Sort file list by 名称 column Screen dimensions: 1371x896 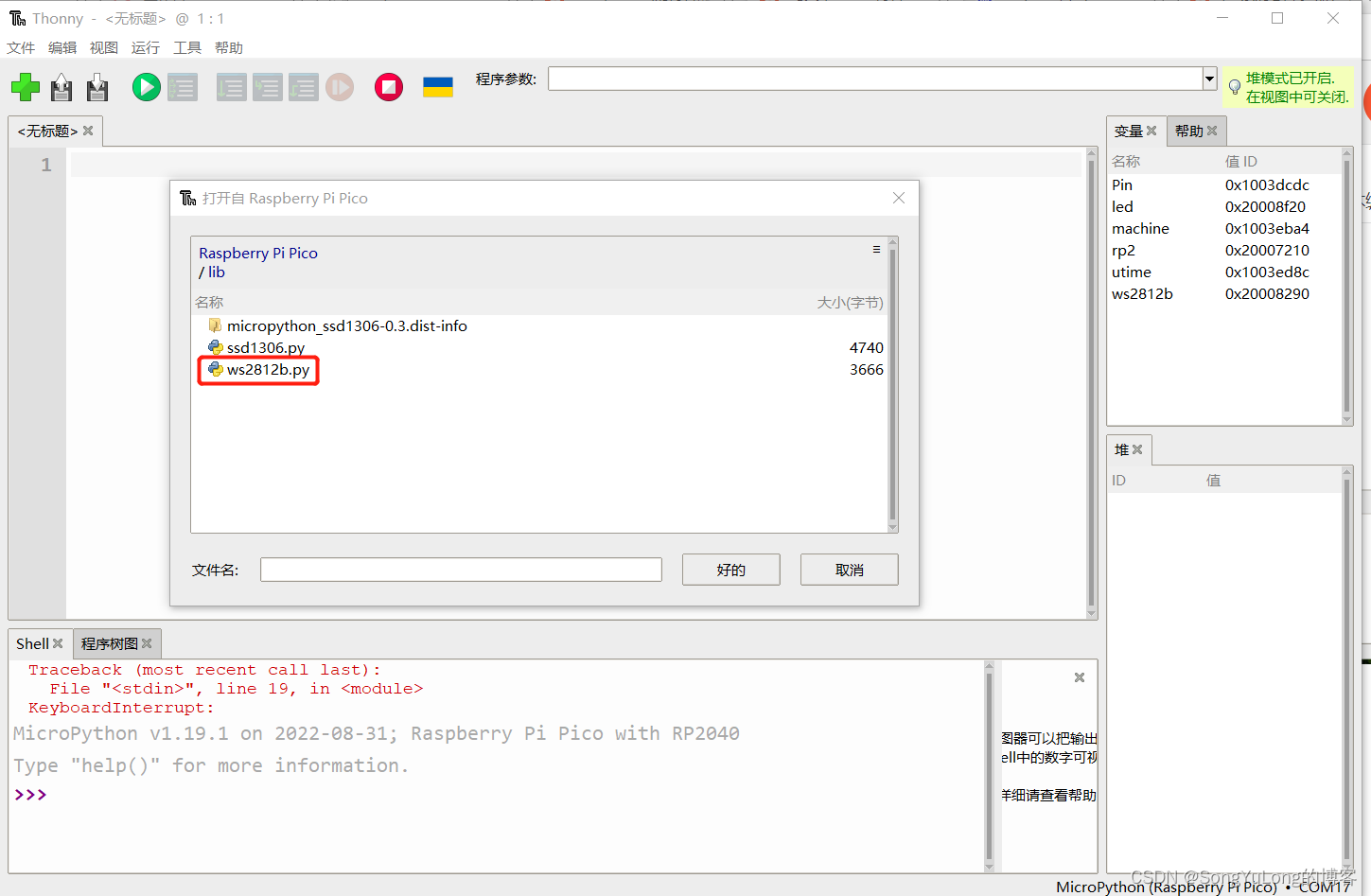click(209, 303)
